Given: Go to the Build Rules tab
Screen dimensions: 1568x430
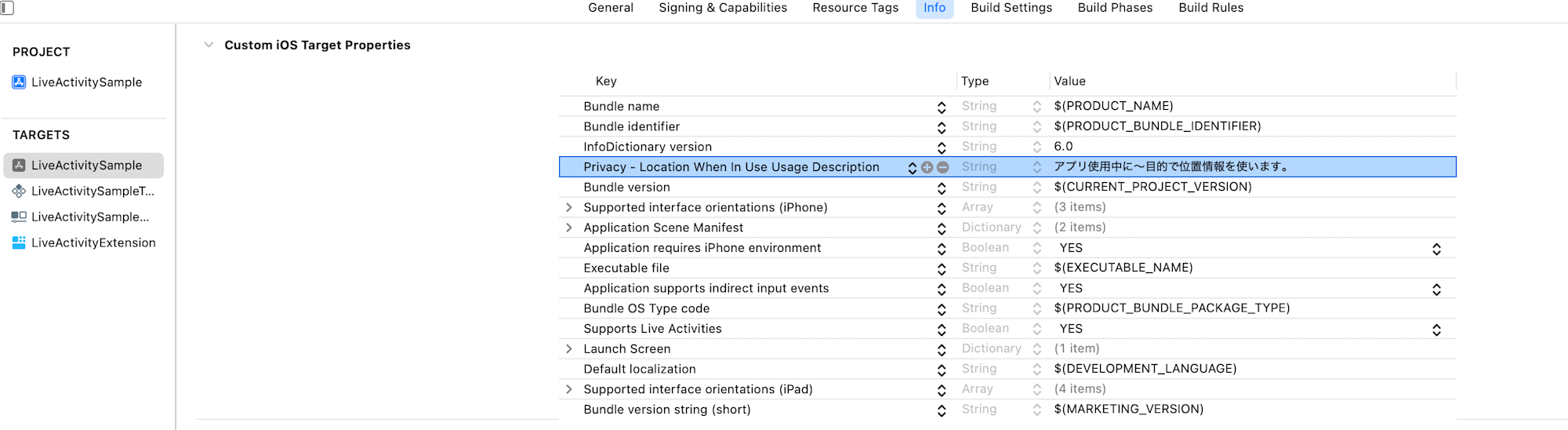Looking at the screenshot, I should pos(1211,8).
